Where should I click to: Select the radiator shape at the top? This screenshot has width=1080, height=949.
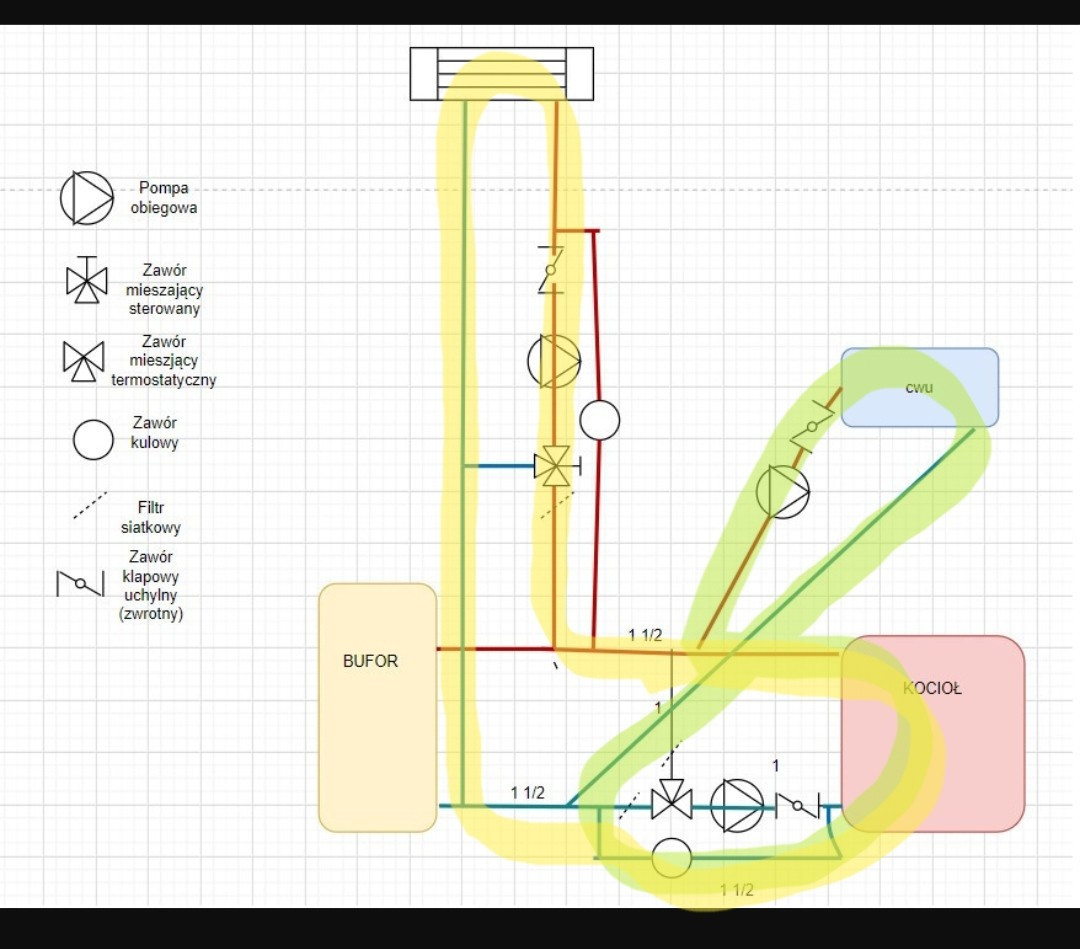coord(501,74)
